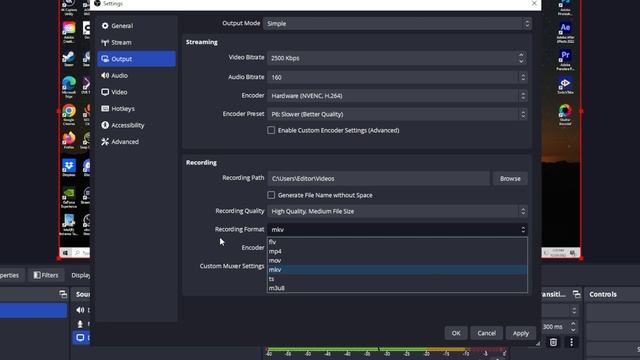Open the Accessibility settings section
The image size is (640, 360).
point(136,125)
